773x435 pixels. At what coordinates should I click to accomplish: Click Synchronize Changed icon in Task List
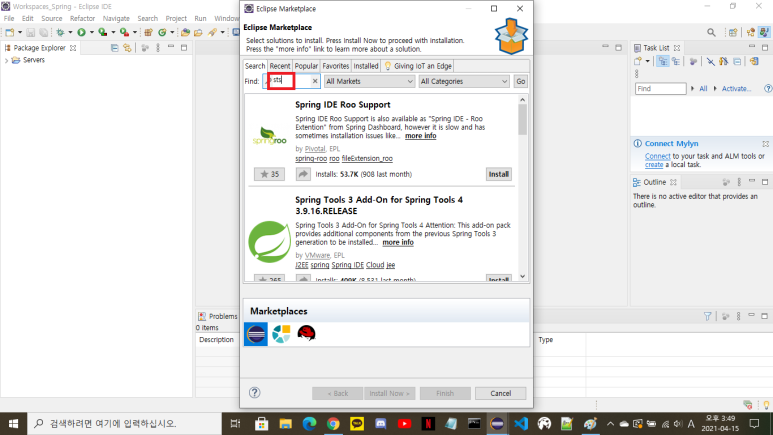point(754,61)
